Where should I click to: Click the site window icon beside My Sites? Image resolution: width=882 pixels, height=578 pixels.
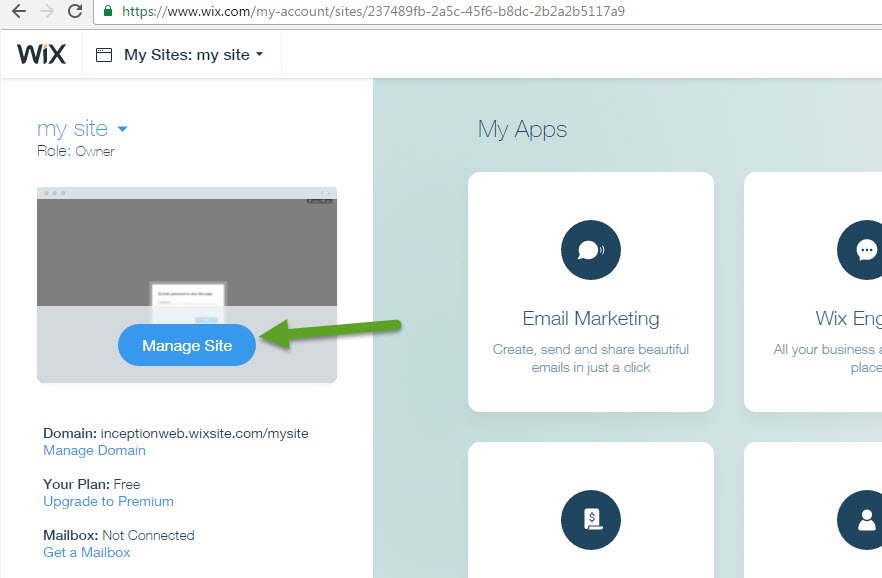(104, 55)
